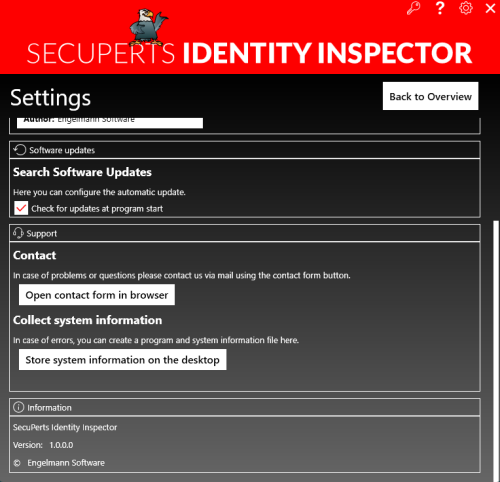
Task: Click the Author Engelmann Software field
Action: 110,122
